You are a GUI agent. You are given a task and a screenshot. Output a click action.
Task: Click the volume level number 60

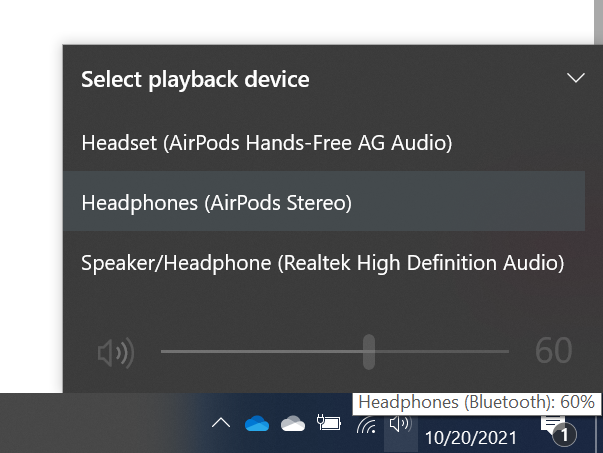point(553,350)
